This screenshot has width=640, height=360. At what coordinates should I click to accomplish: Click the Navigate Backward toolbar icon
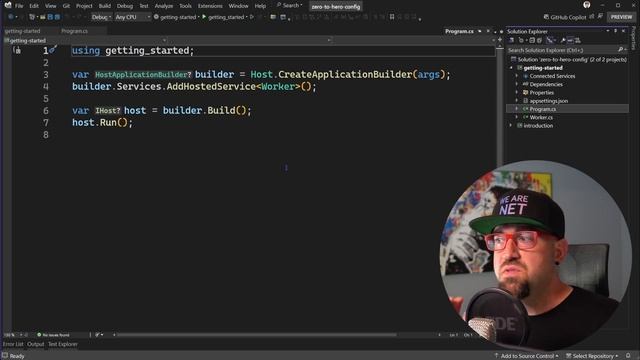[11, 17]
